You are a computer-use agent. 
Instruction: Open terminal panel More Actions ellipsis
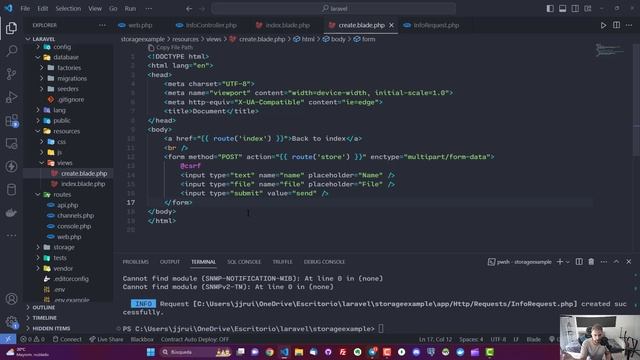click(604, 262)
